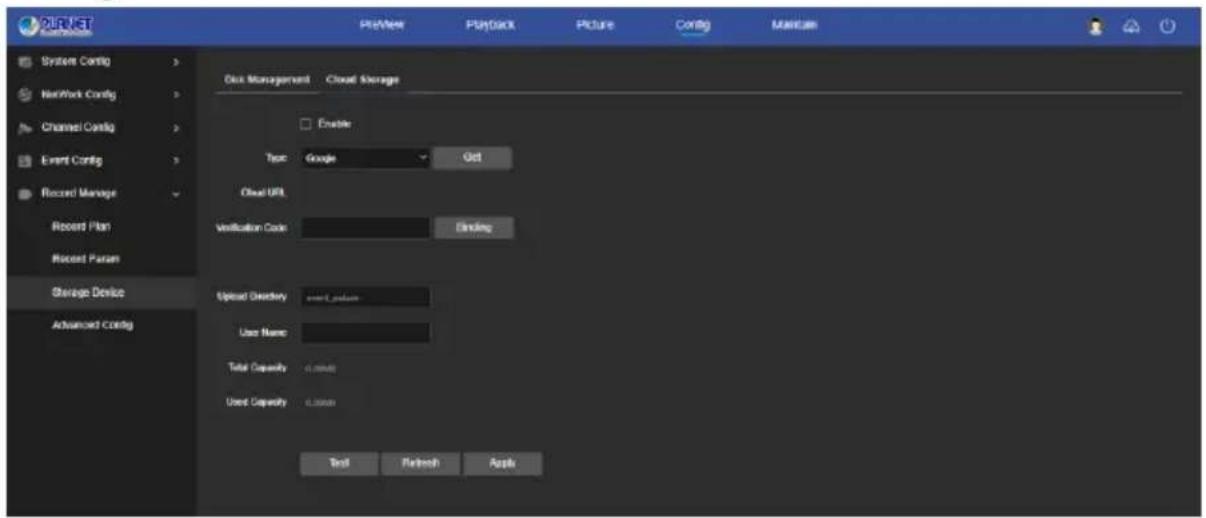
Task: Collapse the Record Manage chevron
Action: coord(176,192)
